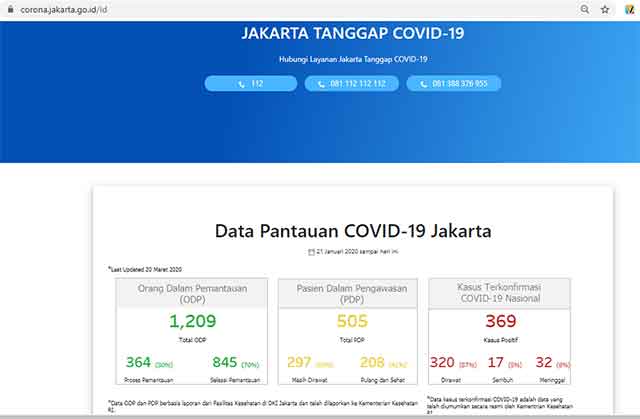Screen dimensions: 640x419
Task: Click the 1,209 Total ODP value
Action: coord(192,321)
